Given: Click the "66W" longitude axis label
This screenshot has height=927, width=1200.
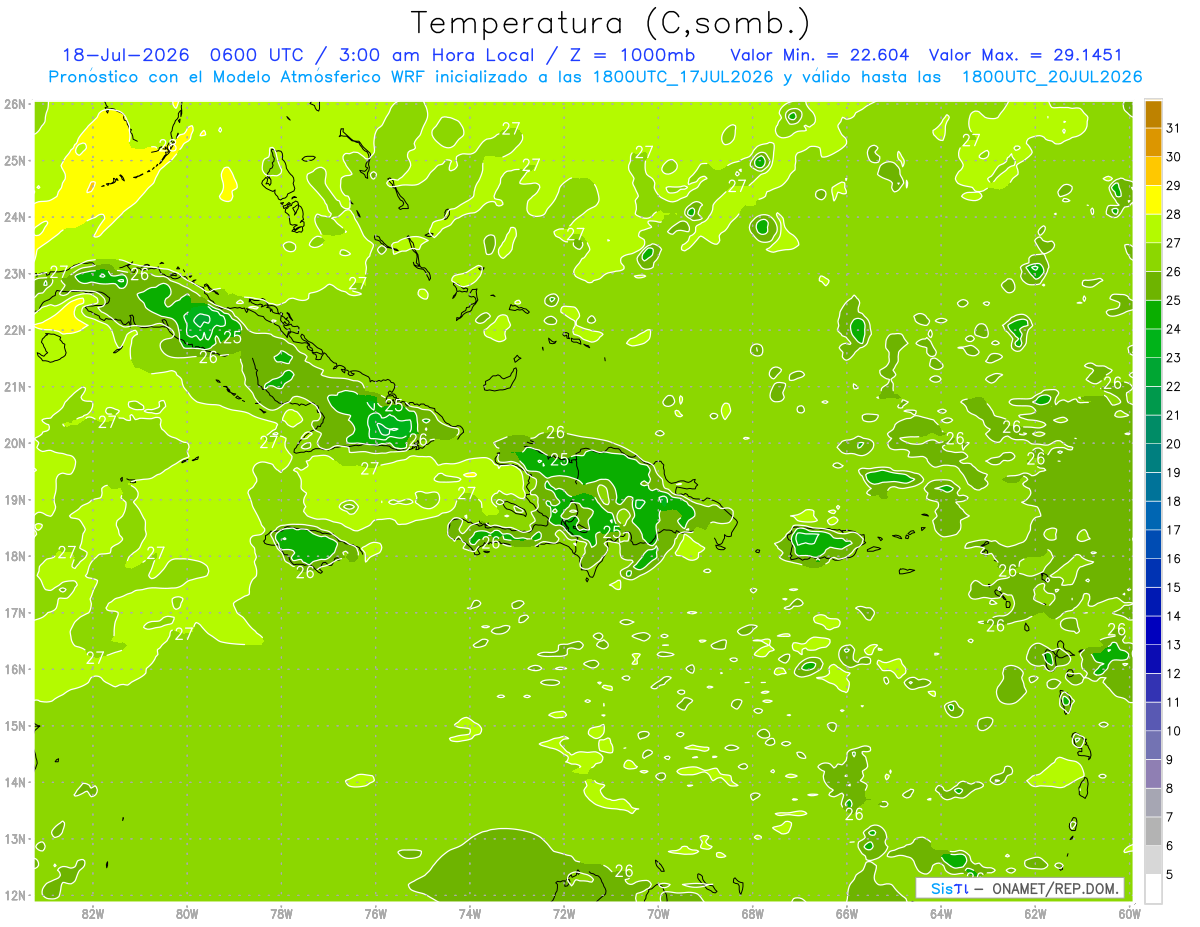Looking at the screenshot, I should (847, 913).
